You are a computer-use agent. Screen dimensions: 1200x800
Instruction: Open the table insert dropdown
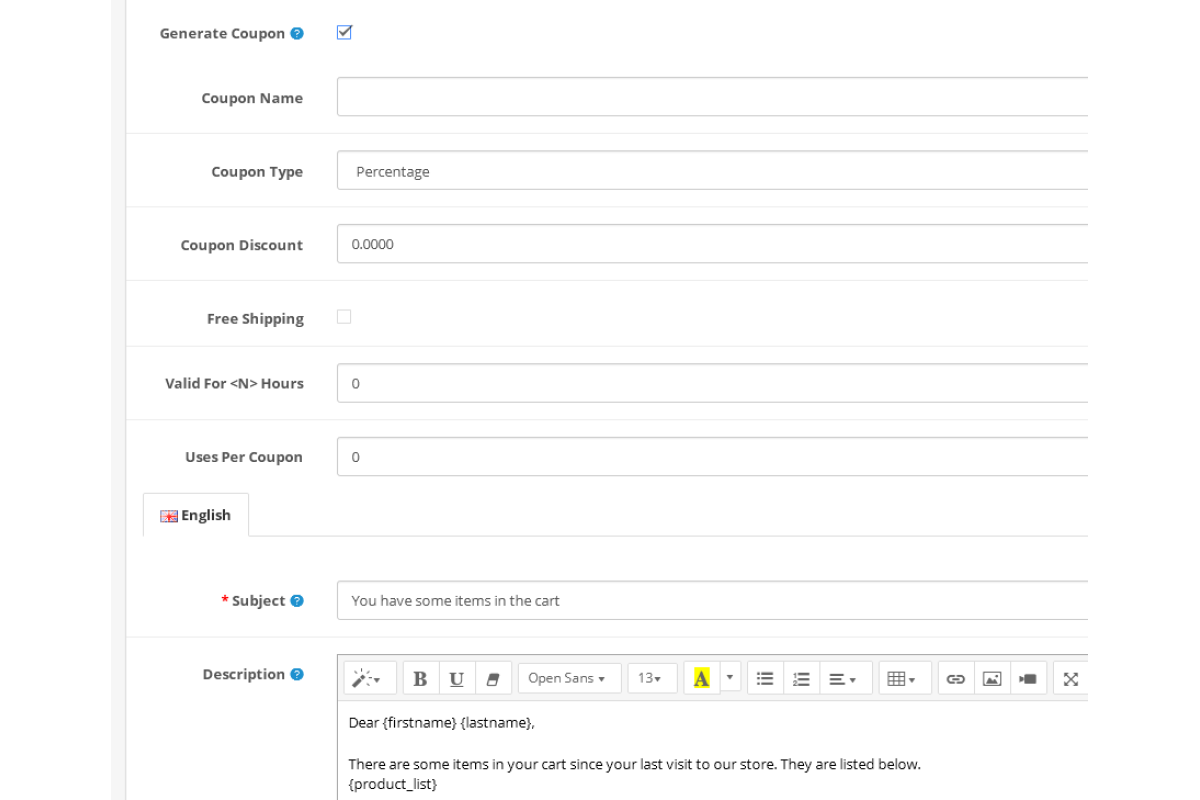click(x=903, y=678)
